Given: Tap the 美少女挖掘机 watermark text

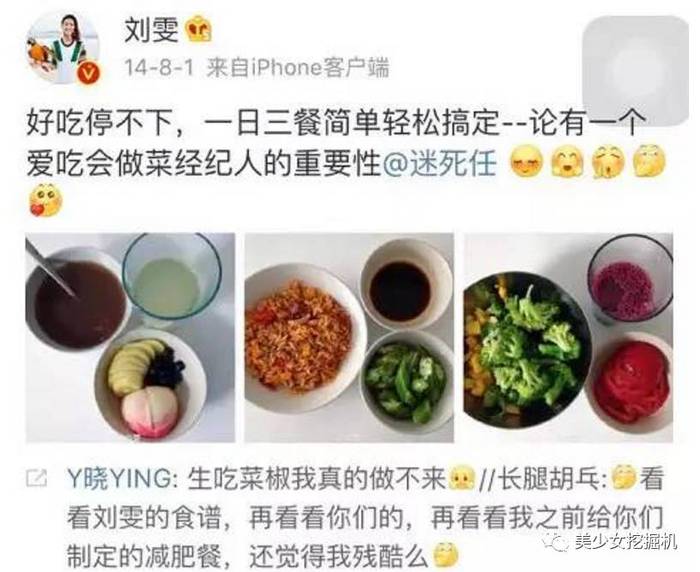Looking at the screenshot, I should pos(625,542).
